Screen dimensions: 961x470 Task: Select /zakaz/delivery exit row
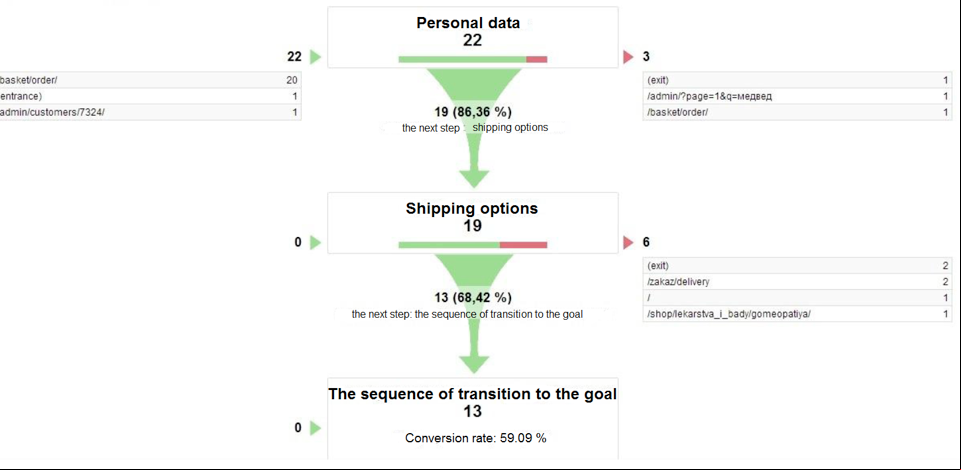(797, 282)
